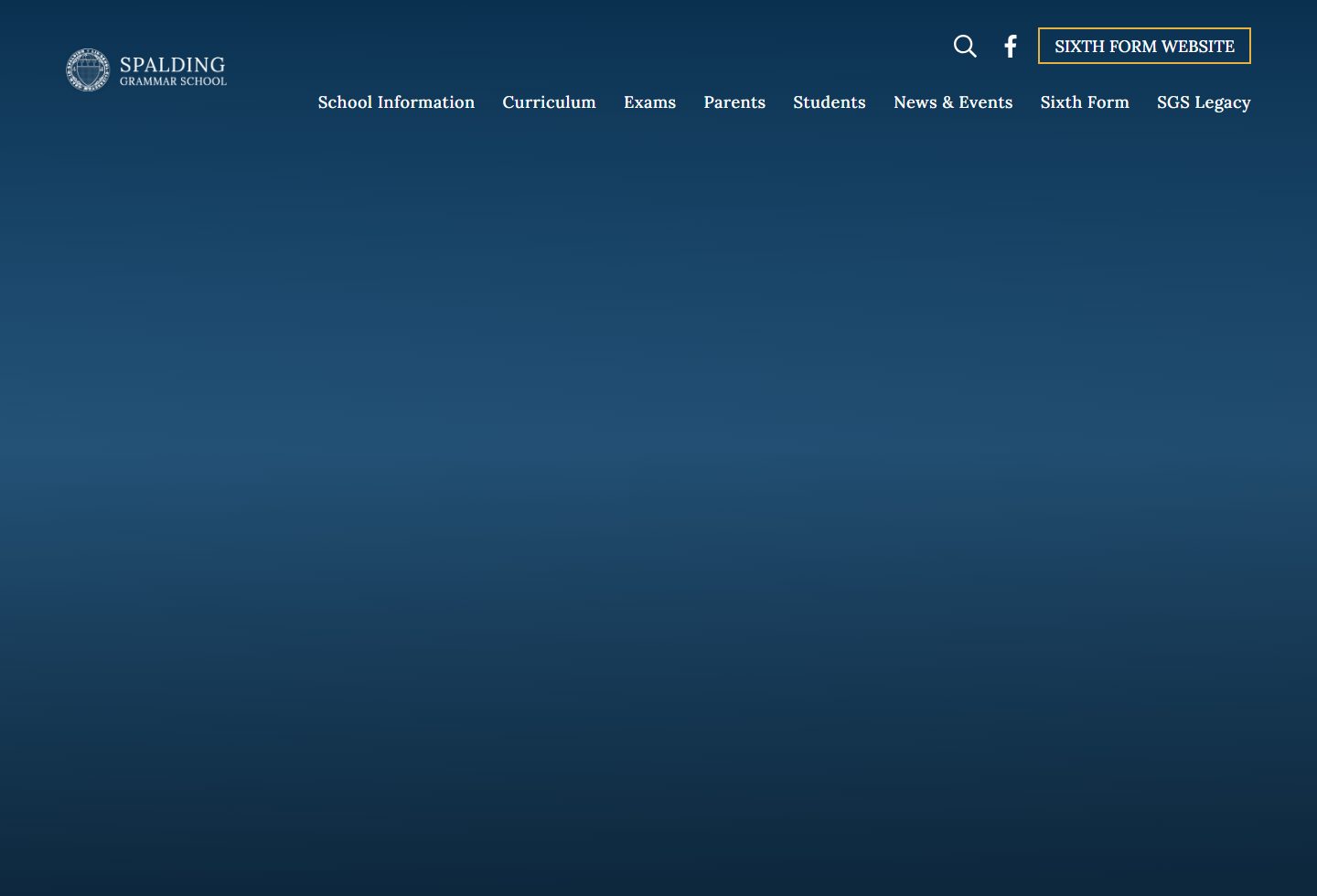The image size is (1317, 896).
Task: Click the SPALDING GRAMMAR SCHOOL wordmark
Action: point(172,69)
